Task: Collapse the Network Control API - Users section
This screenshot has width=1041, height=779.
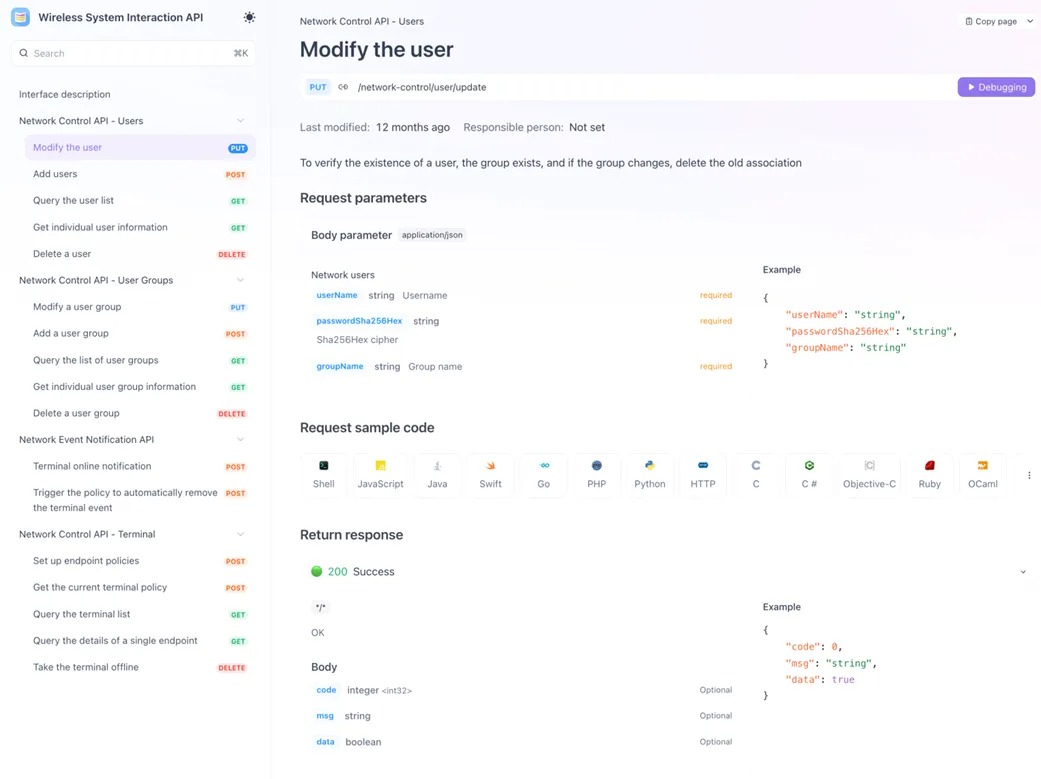Action: (x=240, y=121)
